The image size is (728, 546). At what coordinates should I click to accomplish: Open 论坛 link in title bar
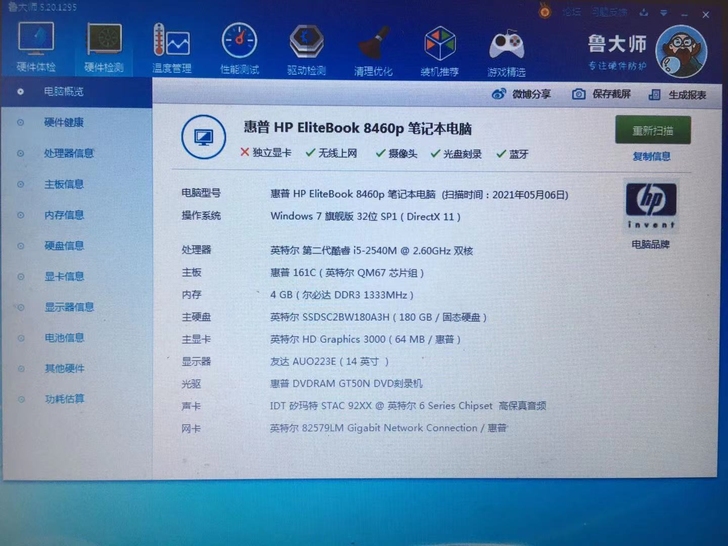[x=572, y=12]
